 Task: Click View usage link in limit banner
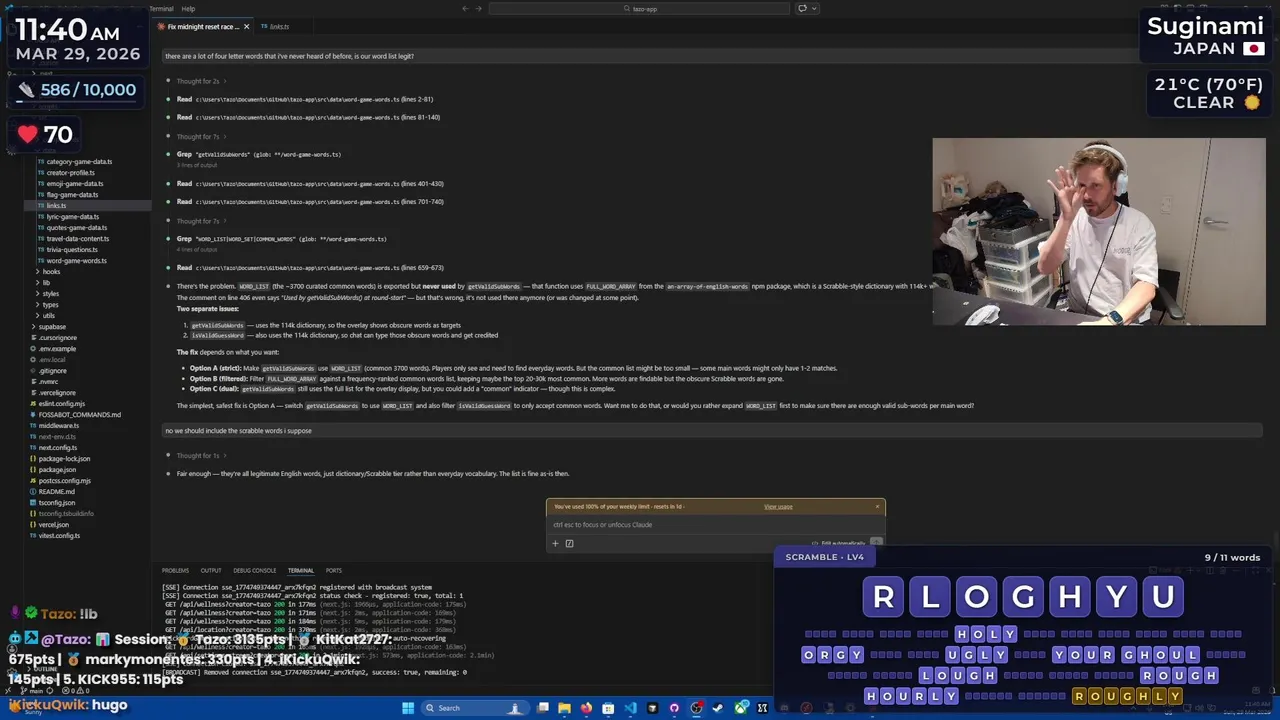[778, 507]
